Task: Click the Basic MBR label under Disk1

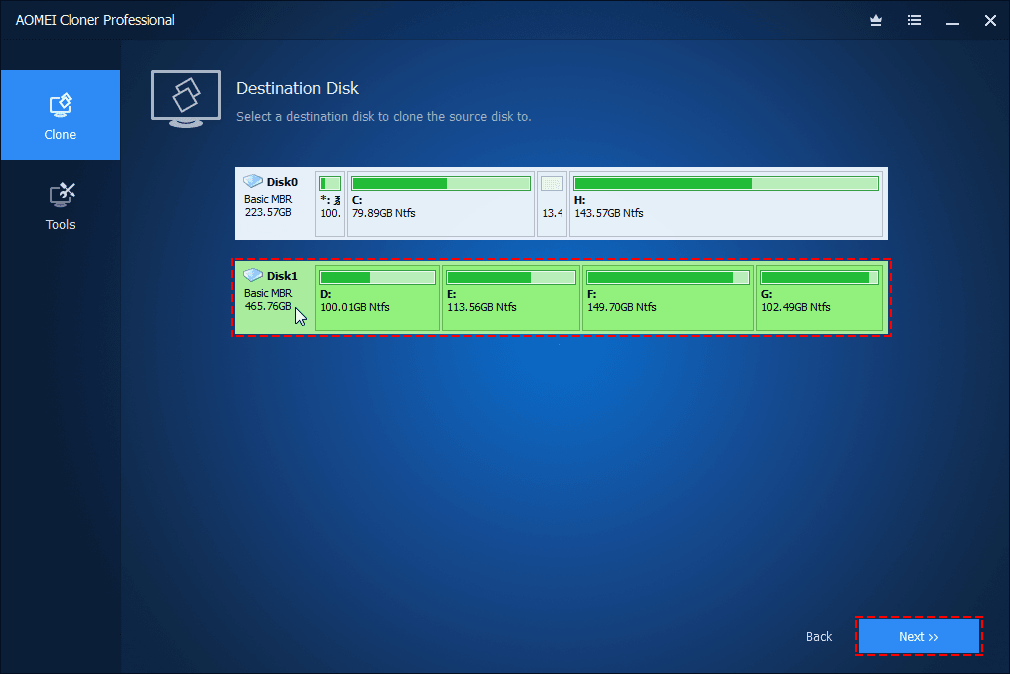Action: click(268, 293)
